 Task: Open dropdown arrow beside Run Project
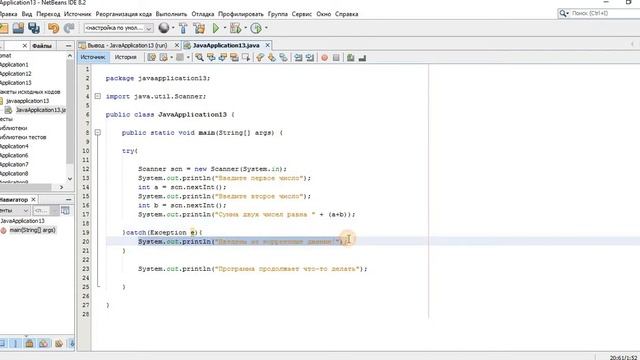point(225,28)
